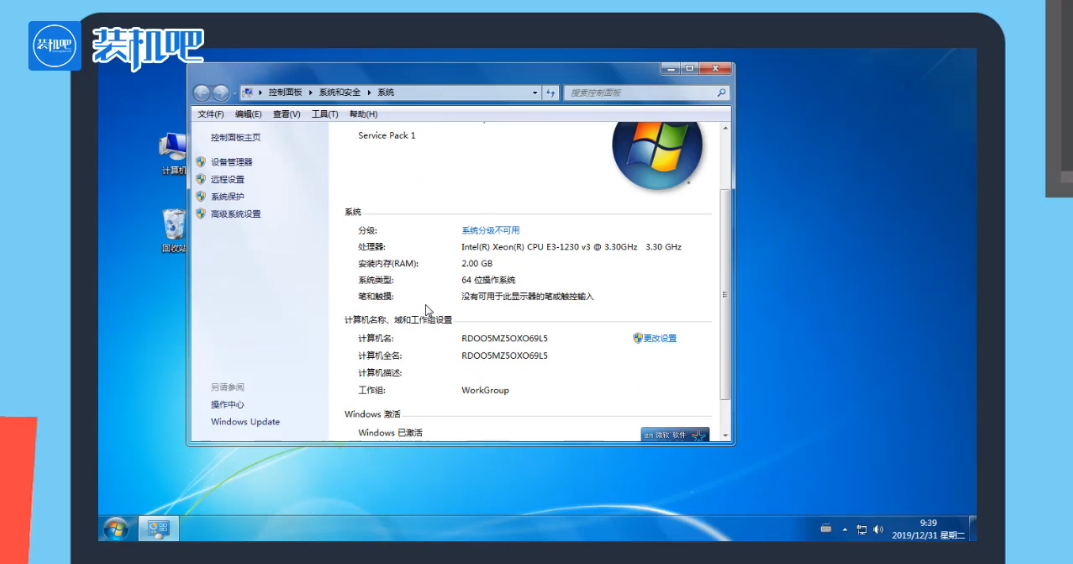Click the installed memory value 2.00 GB

click(477, 264)
